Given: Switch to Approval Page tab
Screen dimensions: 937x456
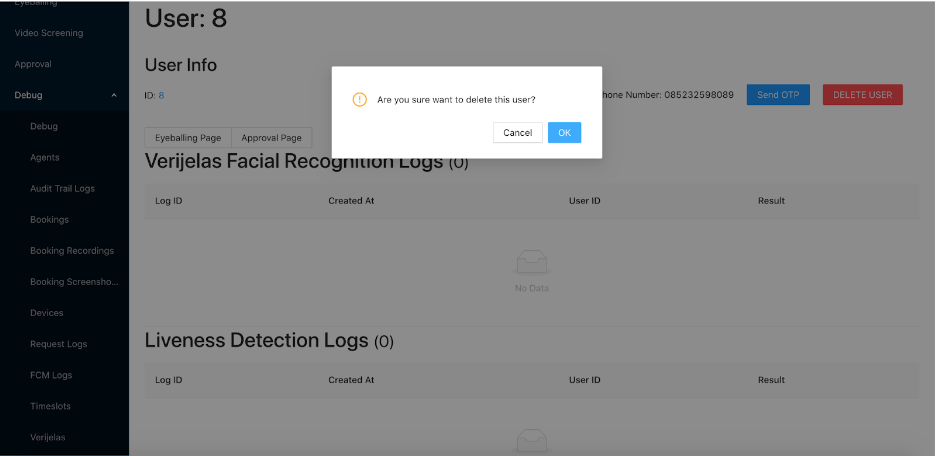Looking at the screenshot, I should click(x=271, y=137).
